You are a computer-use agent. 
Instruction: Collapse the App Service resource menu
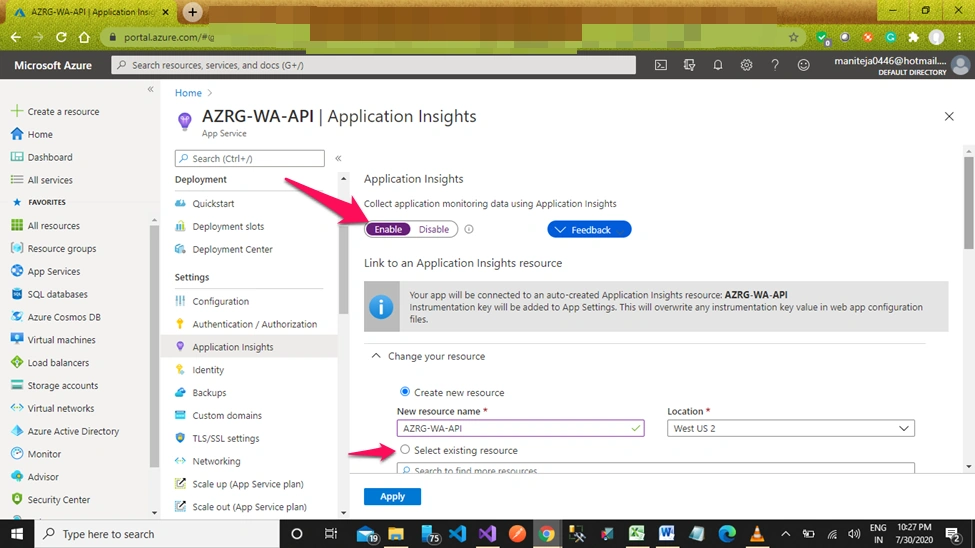point(338,159)
